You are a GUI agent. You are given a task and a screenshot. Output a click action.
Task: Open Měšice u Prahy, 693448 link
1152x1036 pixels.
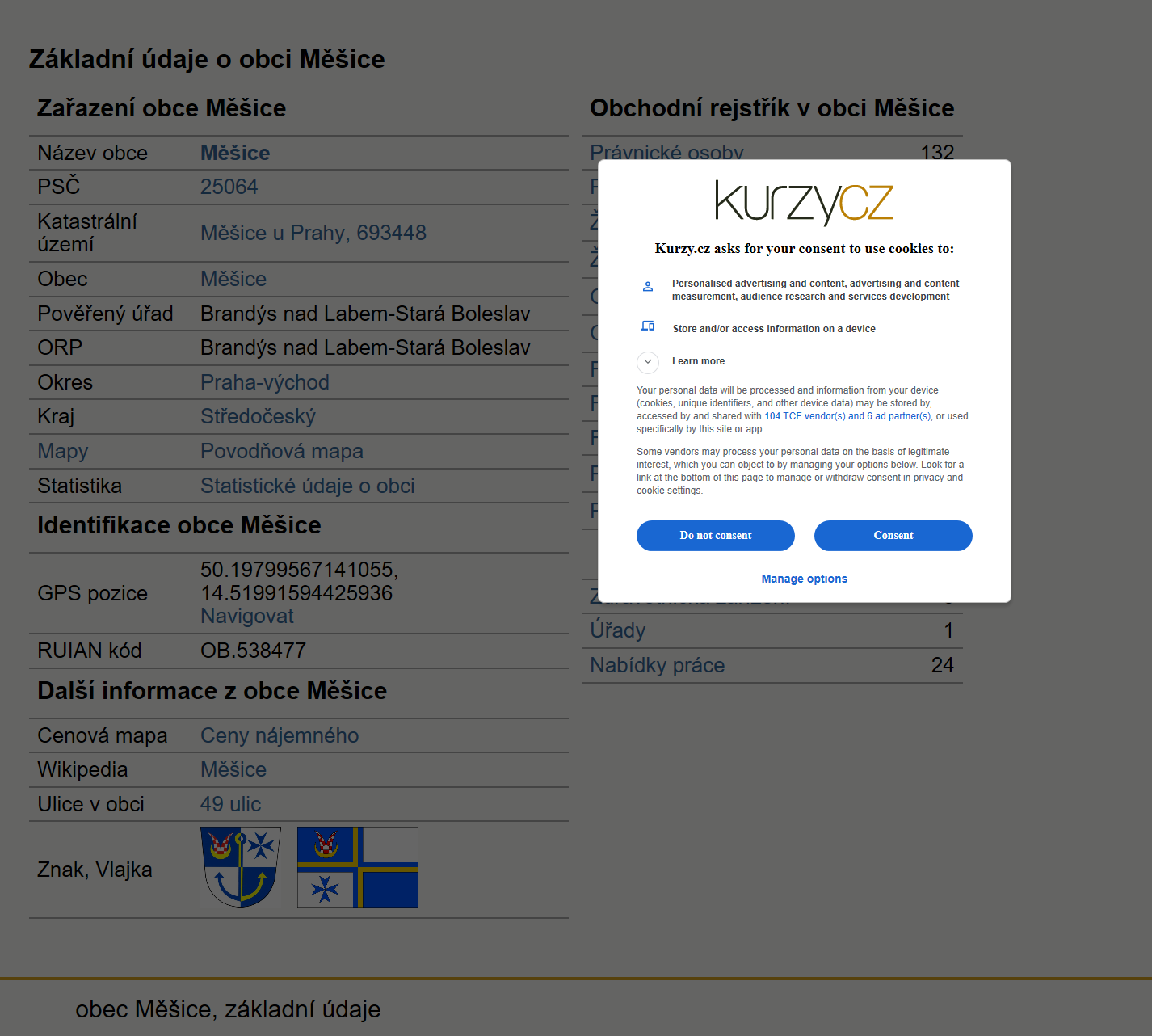[313, 233]
